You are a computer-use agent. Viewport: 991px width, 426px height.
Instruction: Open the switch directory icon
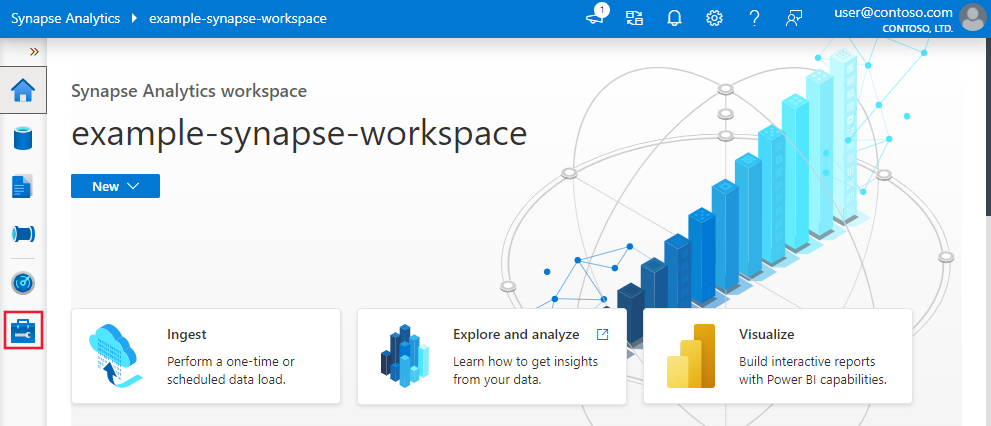[635, 18]
